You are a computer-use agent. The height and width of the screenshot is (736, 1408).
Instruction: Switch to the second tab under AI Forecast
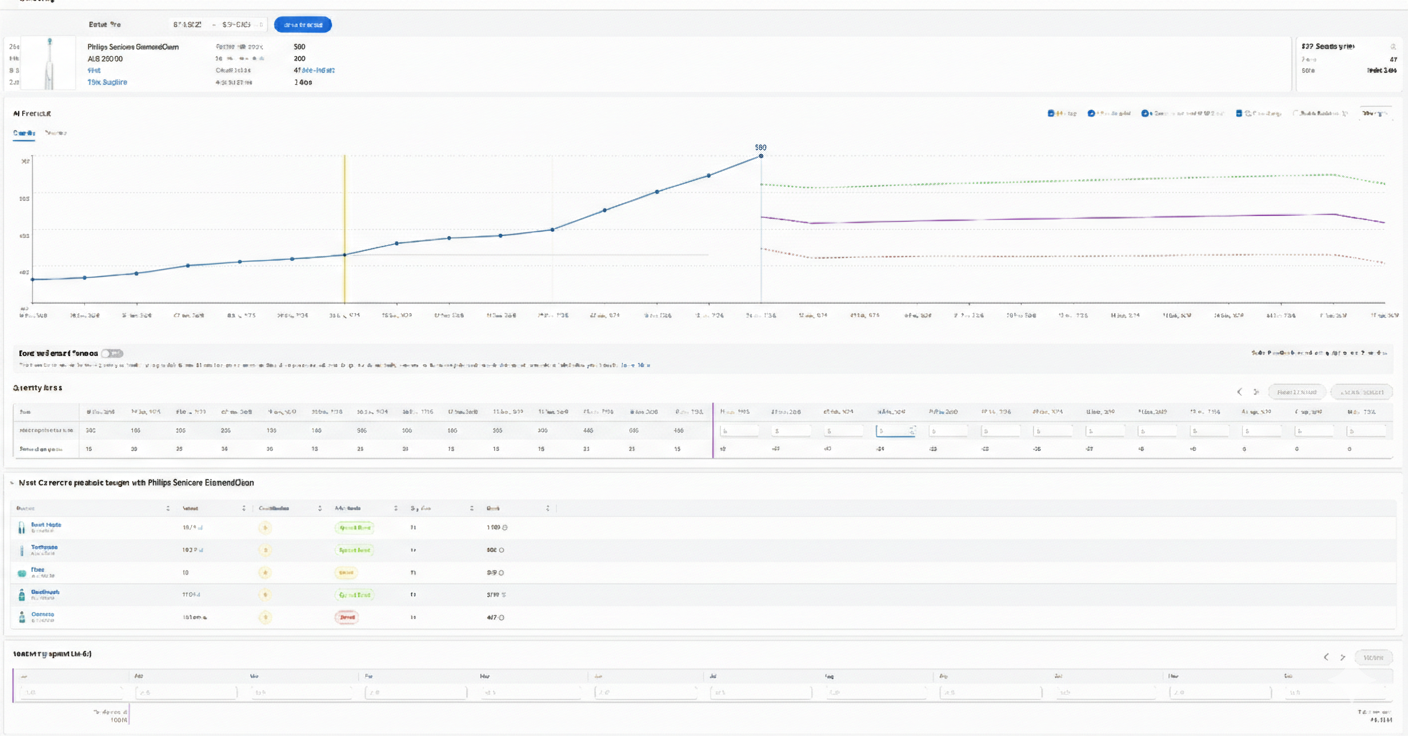55,131
